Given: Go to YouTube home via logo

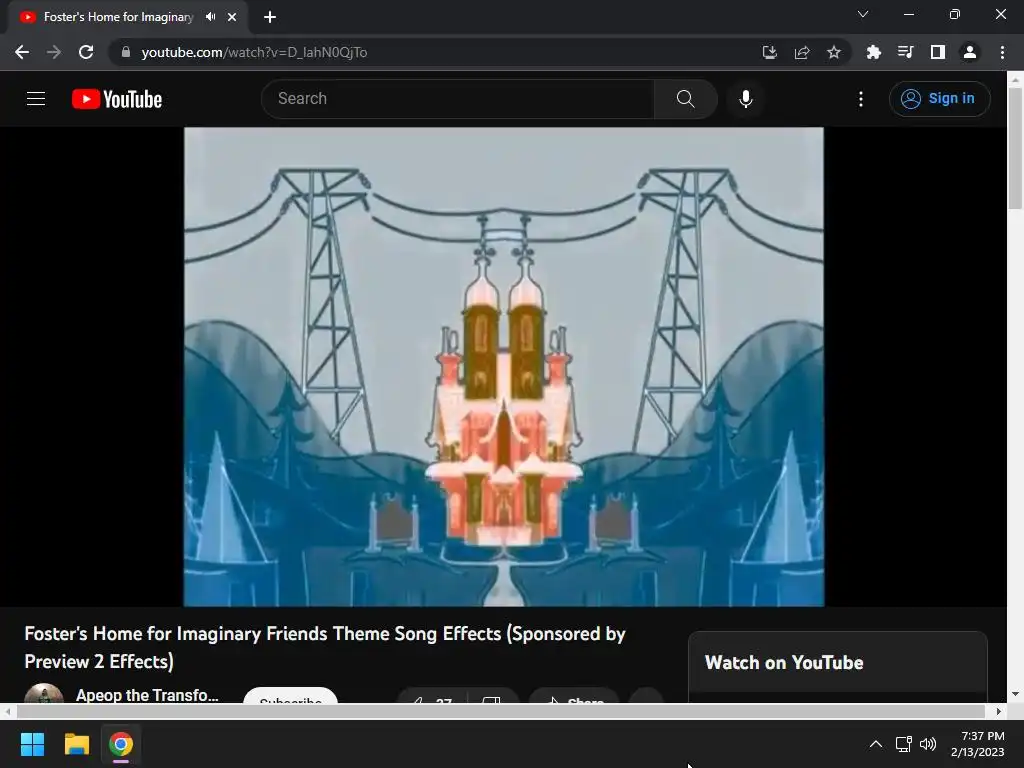Looking at the screenshot, I should point(117,99).
